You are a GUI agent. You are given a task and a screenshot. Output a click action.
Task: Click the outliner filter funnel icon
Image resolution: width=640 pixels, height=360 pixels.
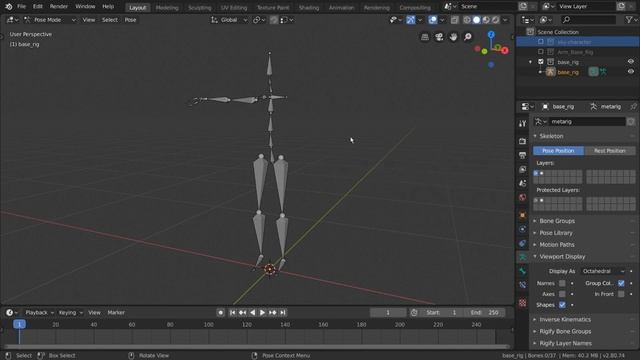[629, 20]
